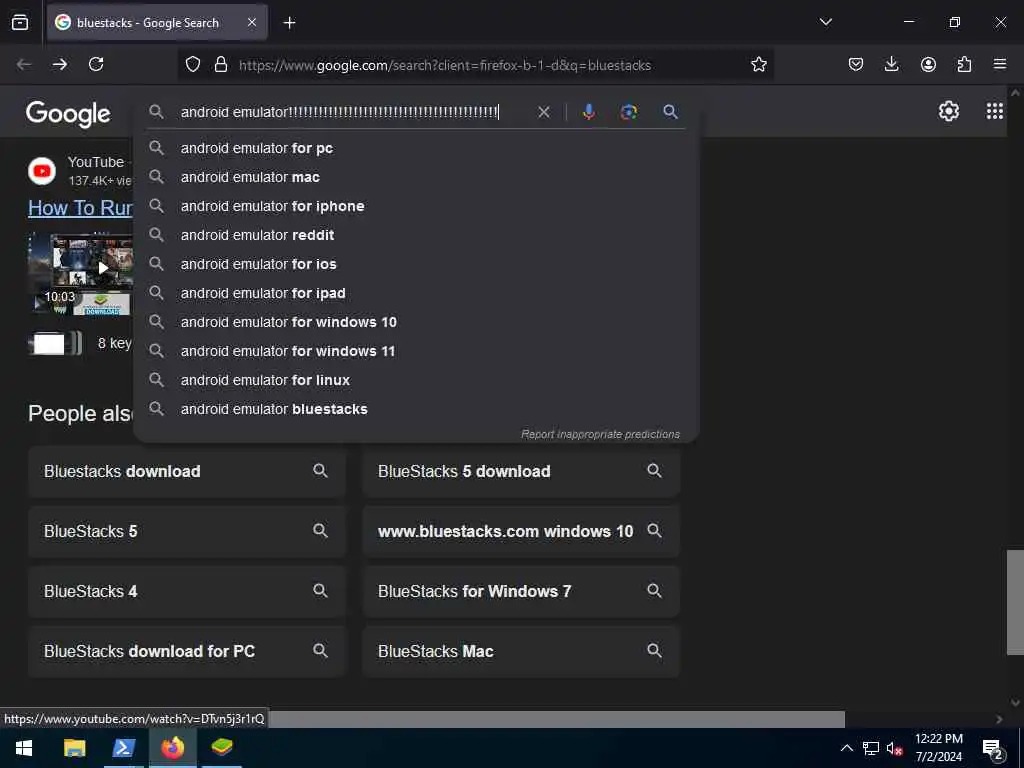This screenshot has height=768, width=1024.
Task: Open Google apps grid
Action: tap(995, 111)
